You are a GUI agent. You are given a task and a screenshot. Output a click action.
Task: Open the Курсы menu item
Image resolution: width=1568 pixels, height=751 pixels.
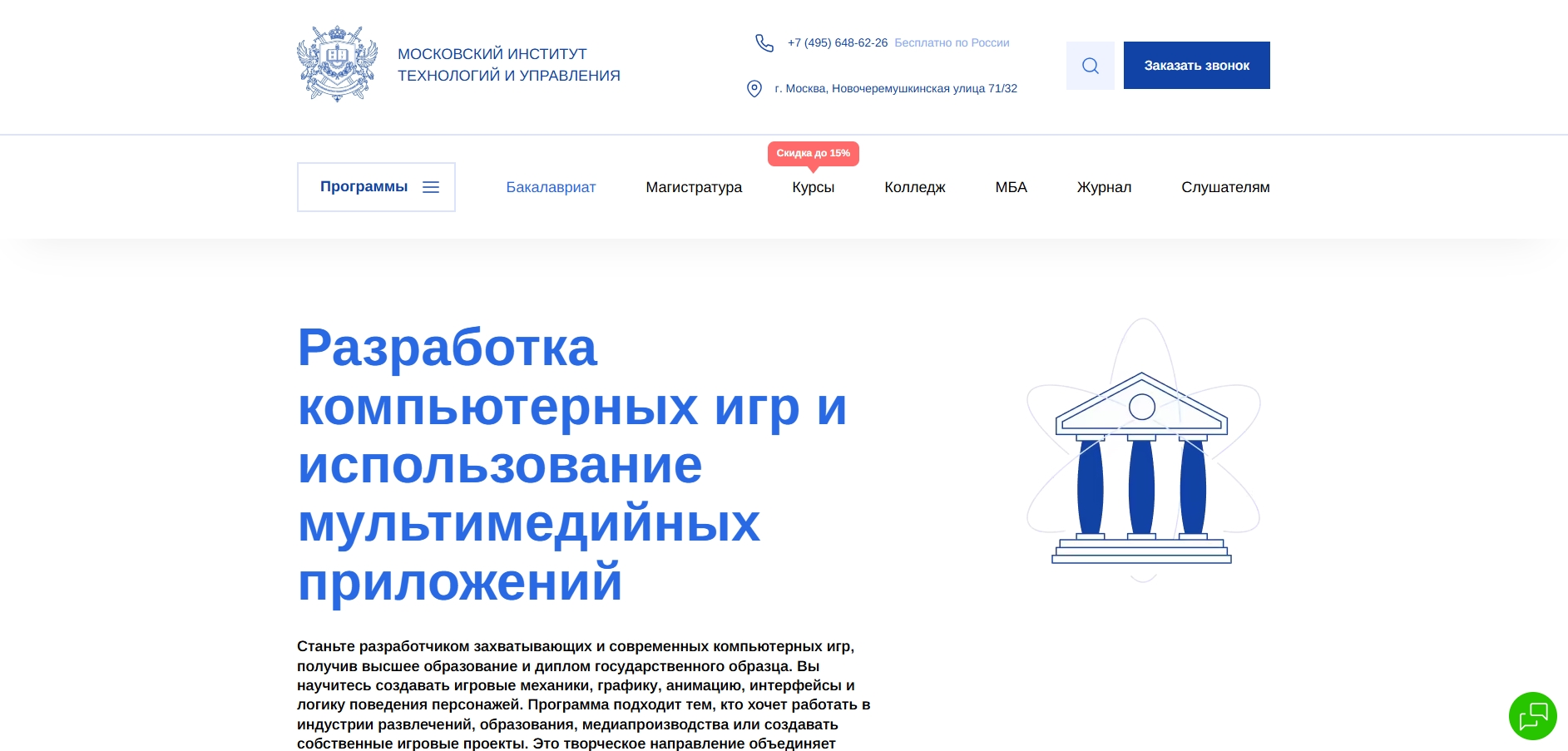(813, 187)
